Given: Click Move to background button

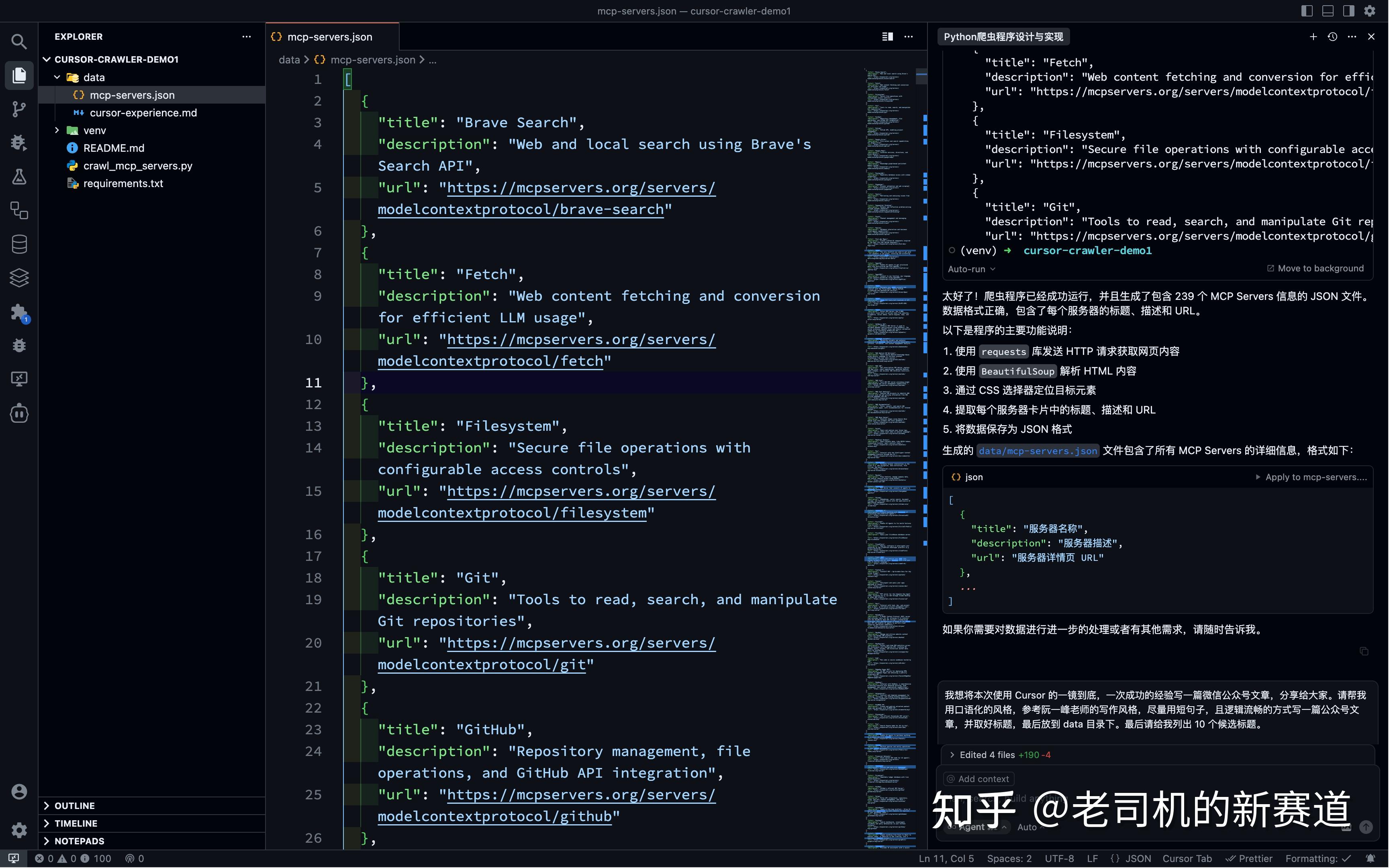Looking at the screenshot, I should click(1315, 268).
